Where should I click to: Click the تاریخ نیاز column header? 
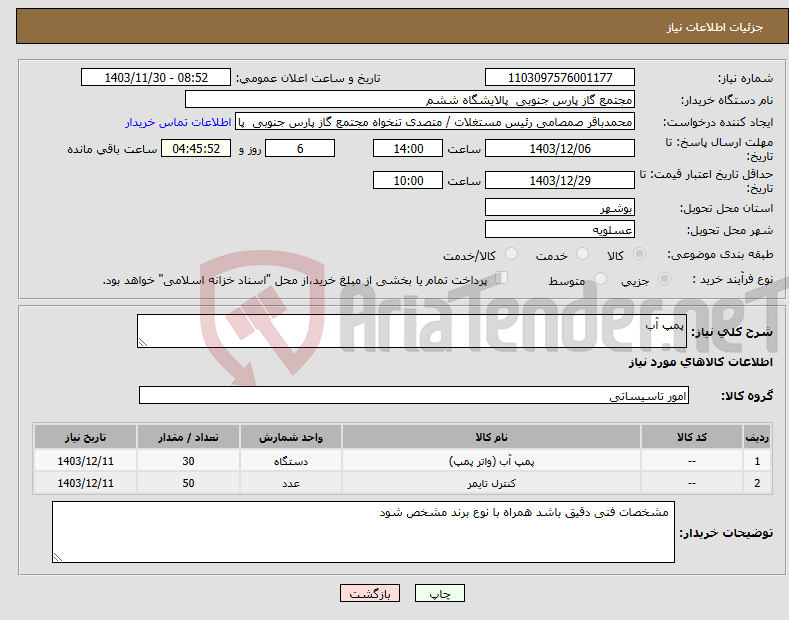point(86,437)
